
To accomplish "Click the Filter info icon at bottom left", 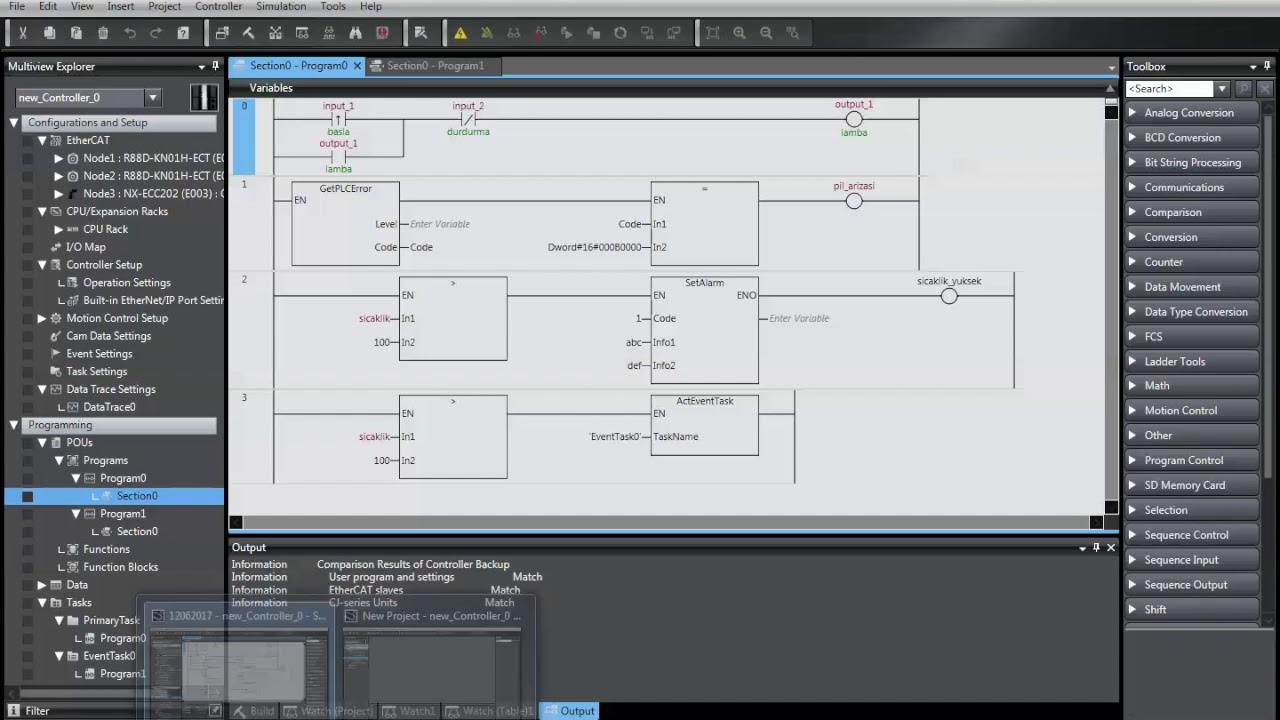I will coord(13,711).
